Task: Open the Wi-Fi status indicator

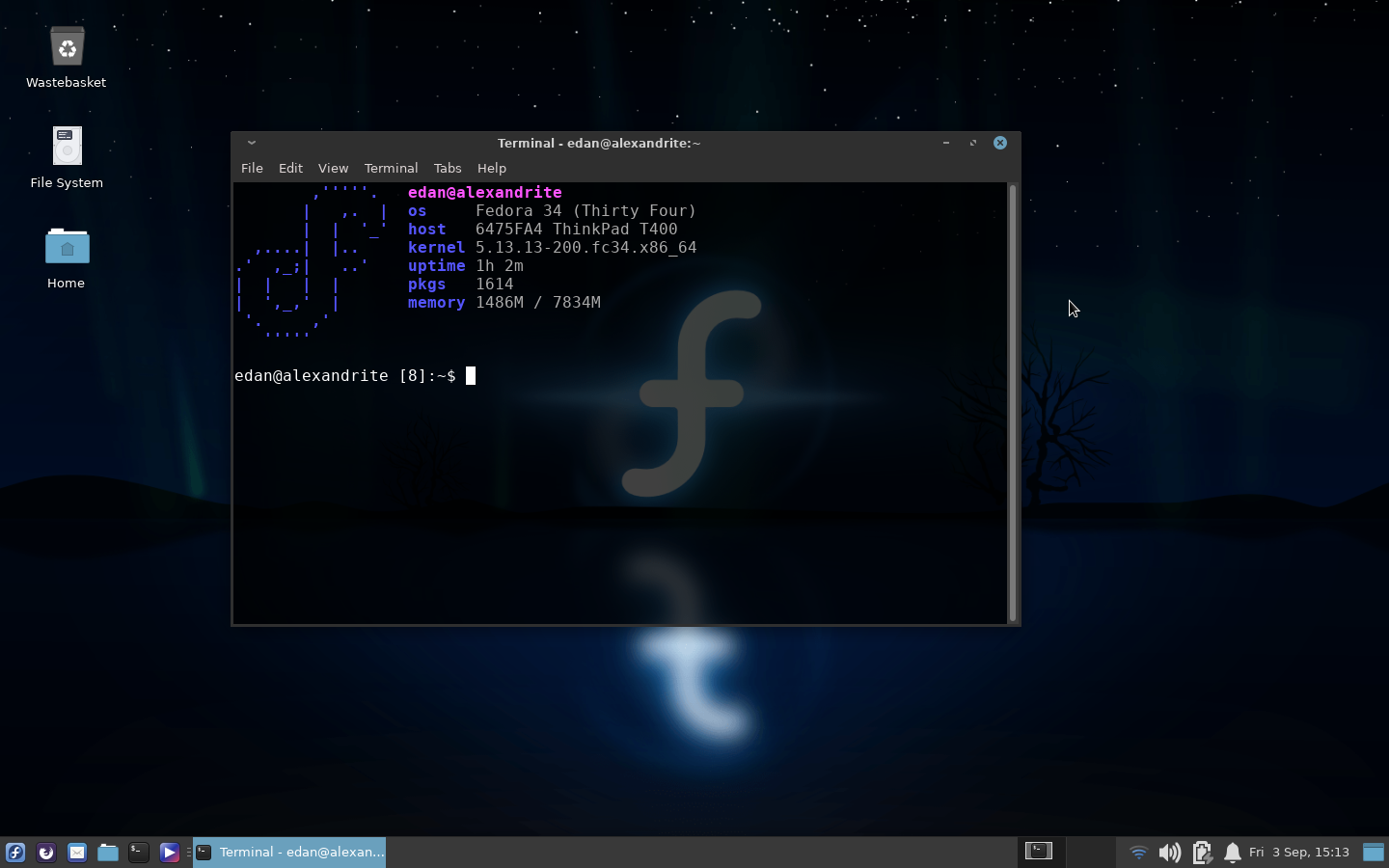Action: click(1139, 853)
